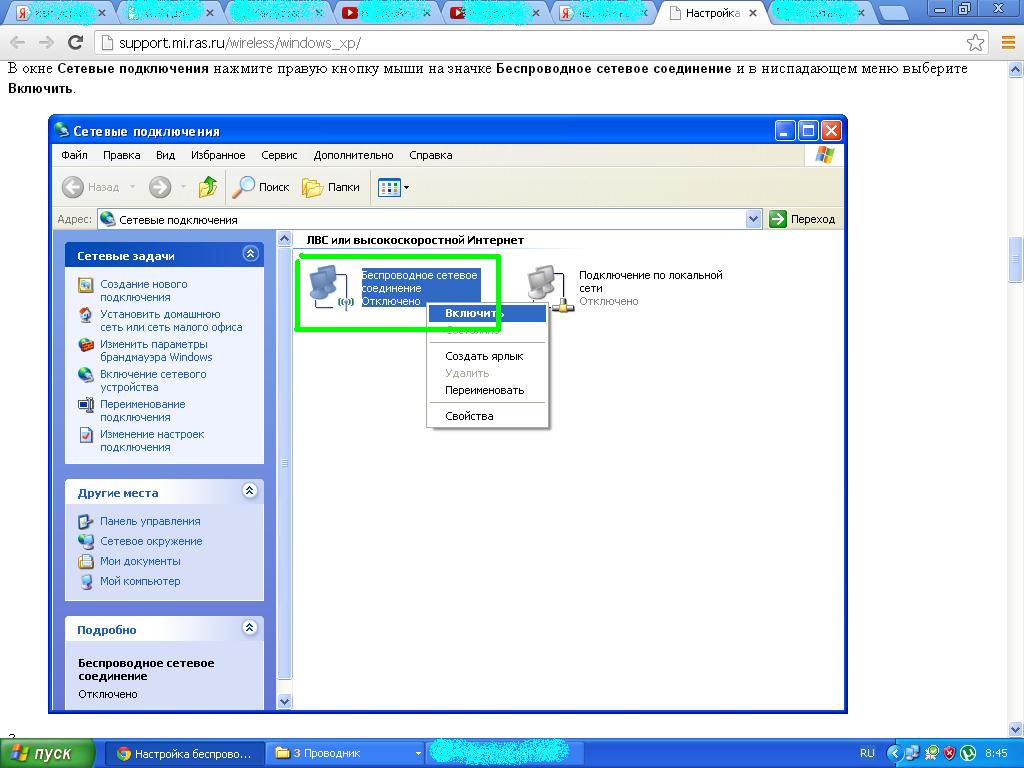Click the Up folder toolbar icon
Screen dimensions: 1024x768
208,187
